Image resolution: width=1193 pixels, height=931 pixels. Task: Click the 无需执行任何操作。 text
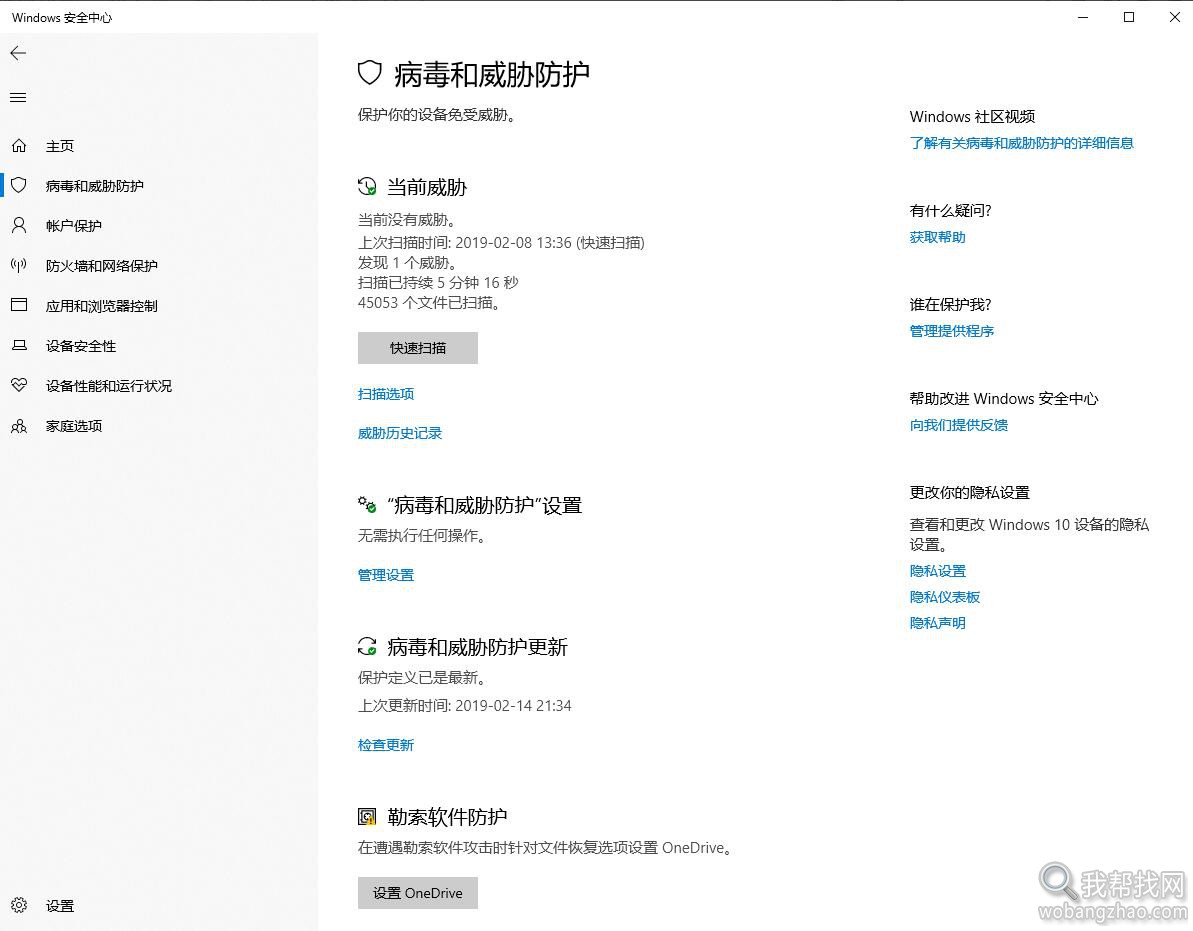tap(422, 535)
